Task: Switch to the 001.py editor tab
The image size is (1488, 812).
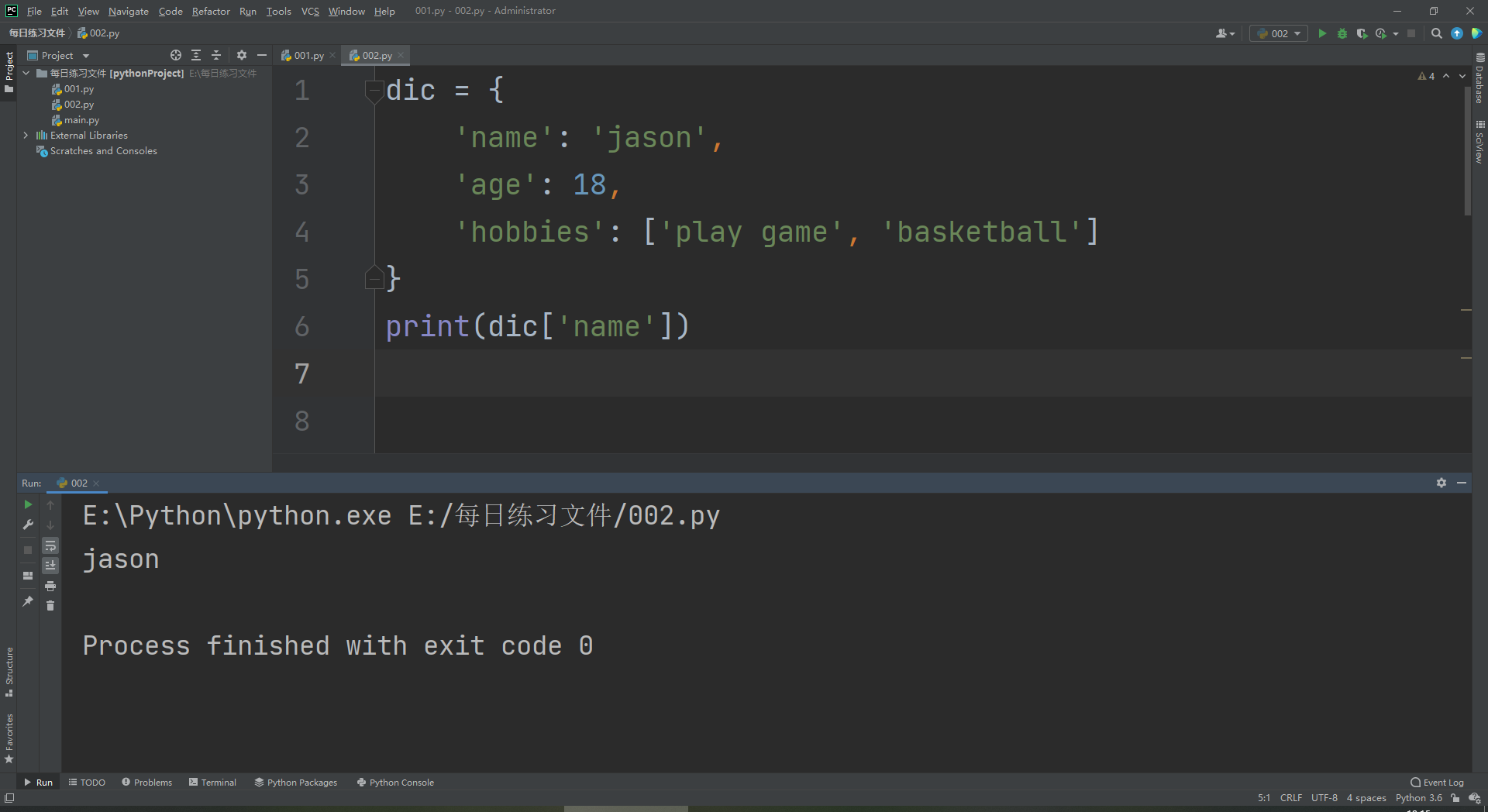Action: 302,55
